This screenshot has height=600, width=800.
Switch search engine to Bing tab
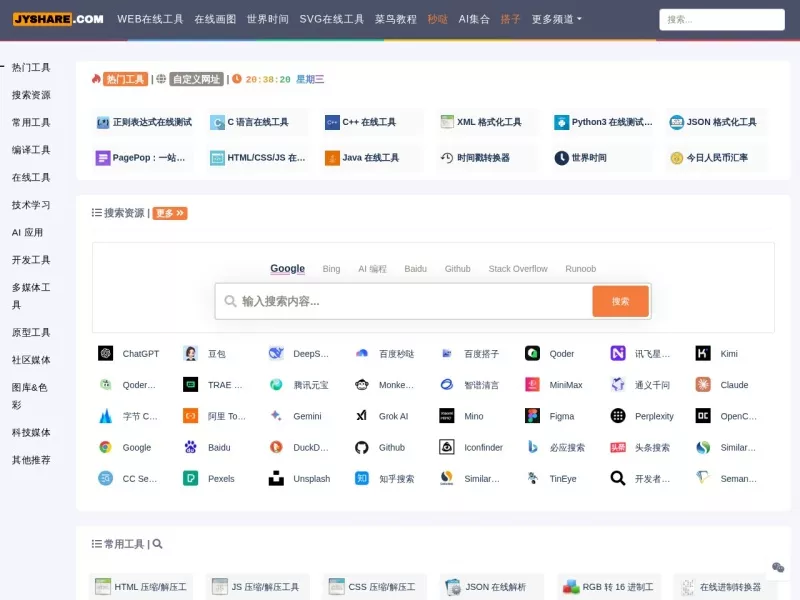point(331,268)
